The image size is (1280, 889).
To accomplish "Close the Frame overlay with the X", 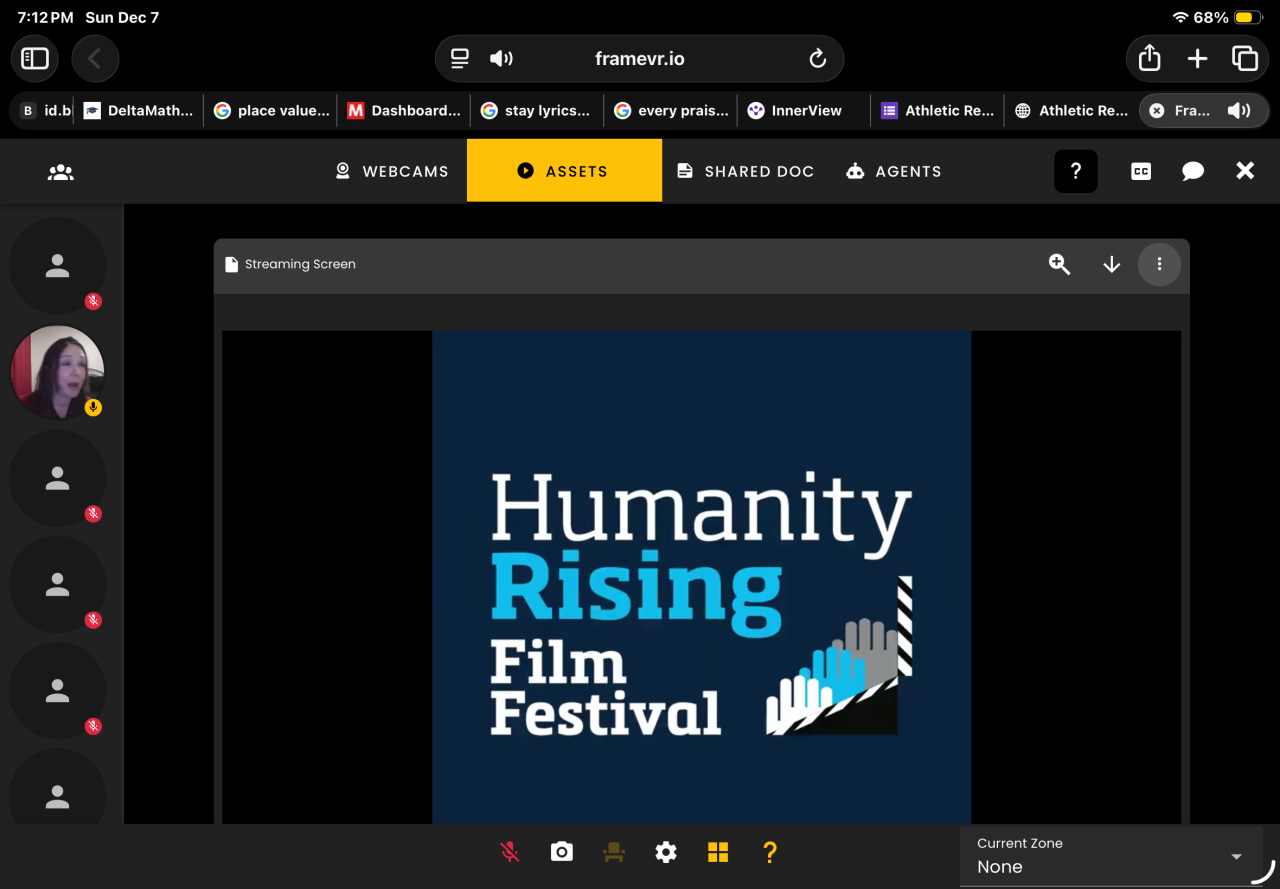I will click(1245, 171).
